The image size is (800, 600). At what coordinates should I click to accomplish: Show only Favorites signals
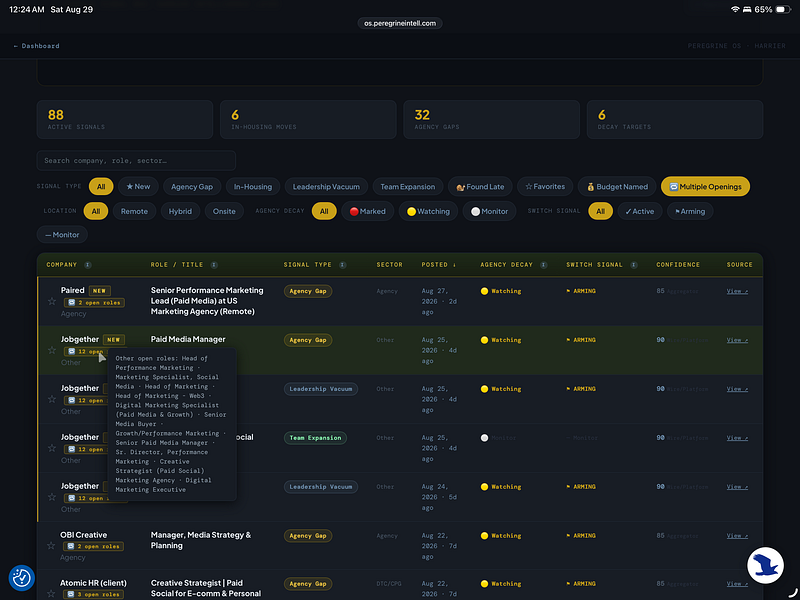545,187
